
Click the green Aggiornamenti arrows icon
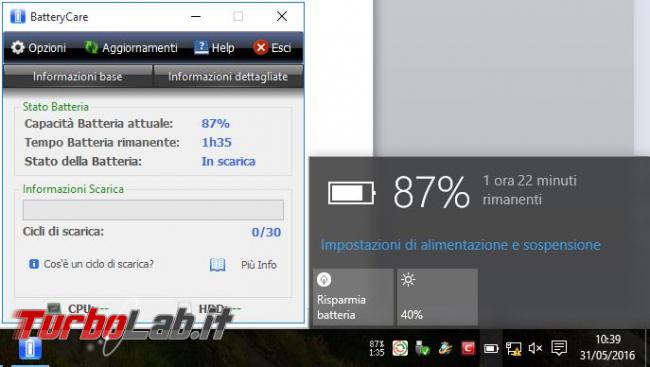point(91,48)
